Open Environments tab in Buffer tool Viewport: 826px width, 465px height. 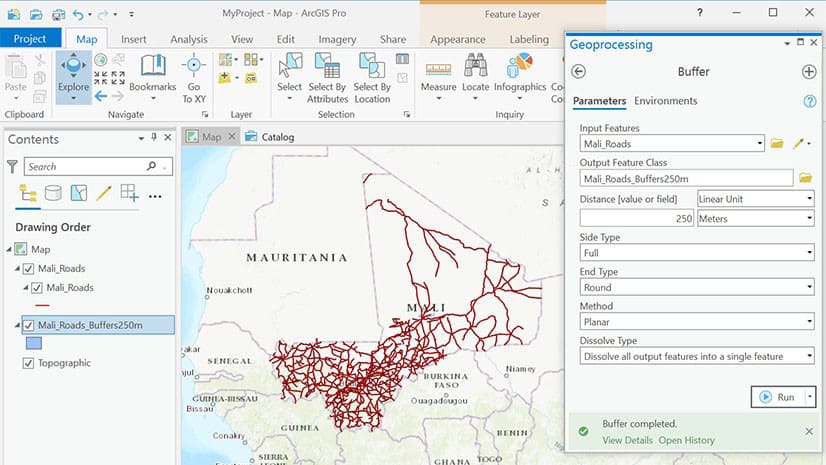(x=665, y=101)
